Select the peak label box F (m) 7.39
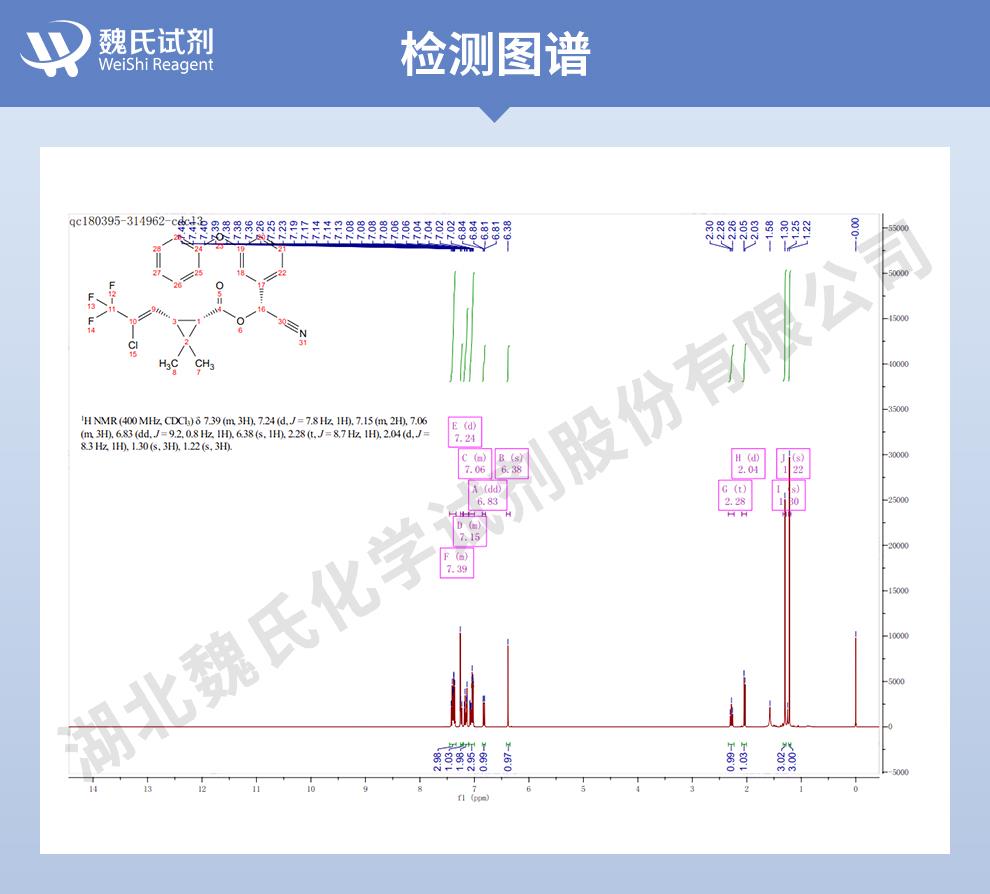Image resolution: width=990 pixels, height=894 pixels. tap(456, 563)
